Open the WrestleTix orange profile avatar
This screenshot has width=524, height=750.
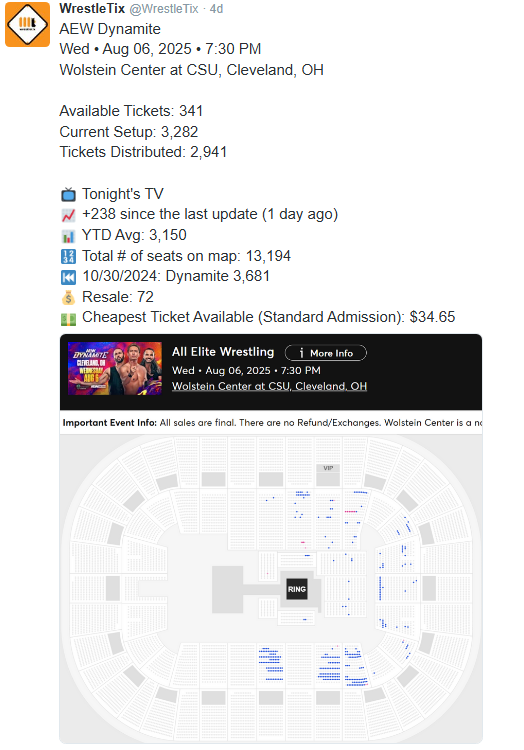pyautogui.click(x=27, y=24)
